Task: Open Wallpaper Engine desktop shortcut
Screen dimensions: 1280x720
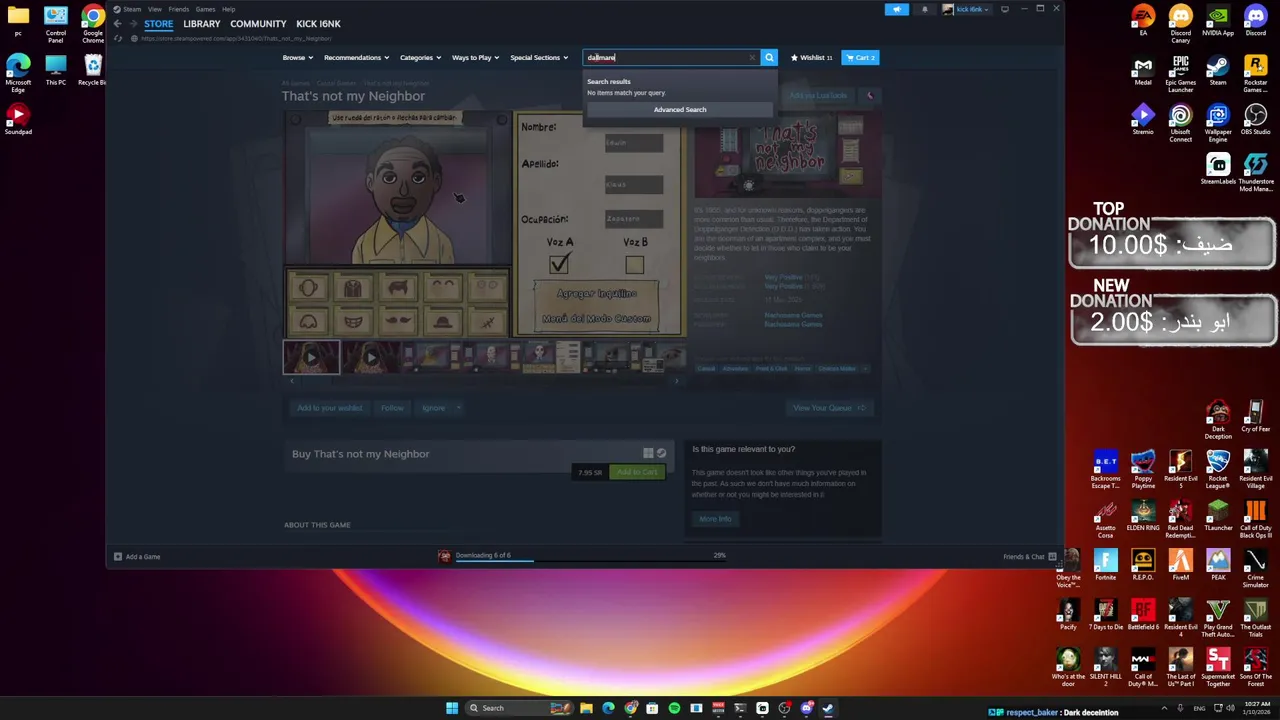Action: pyautogui.click(x=1218, y=124)
